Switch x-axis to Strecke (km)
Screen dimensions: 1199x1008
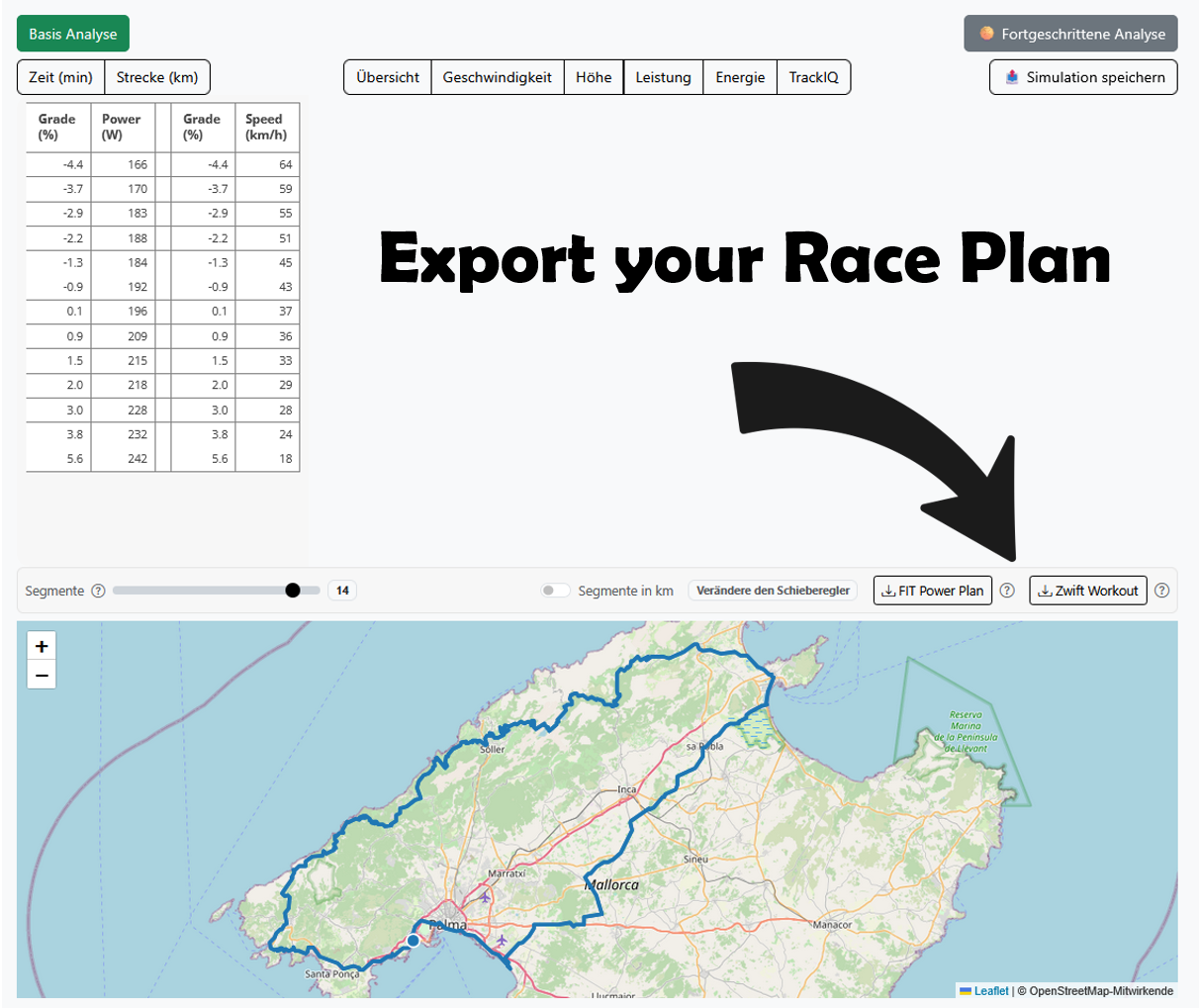click(157, 77)
